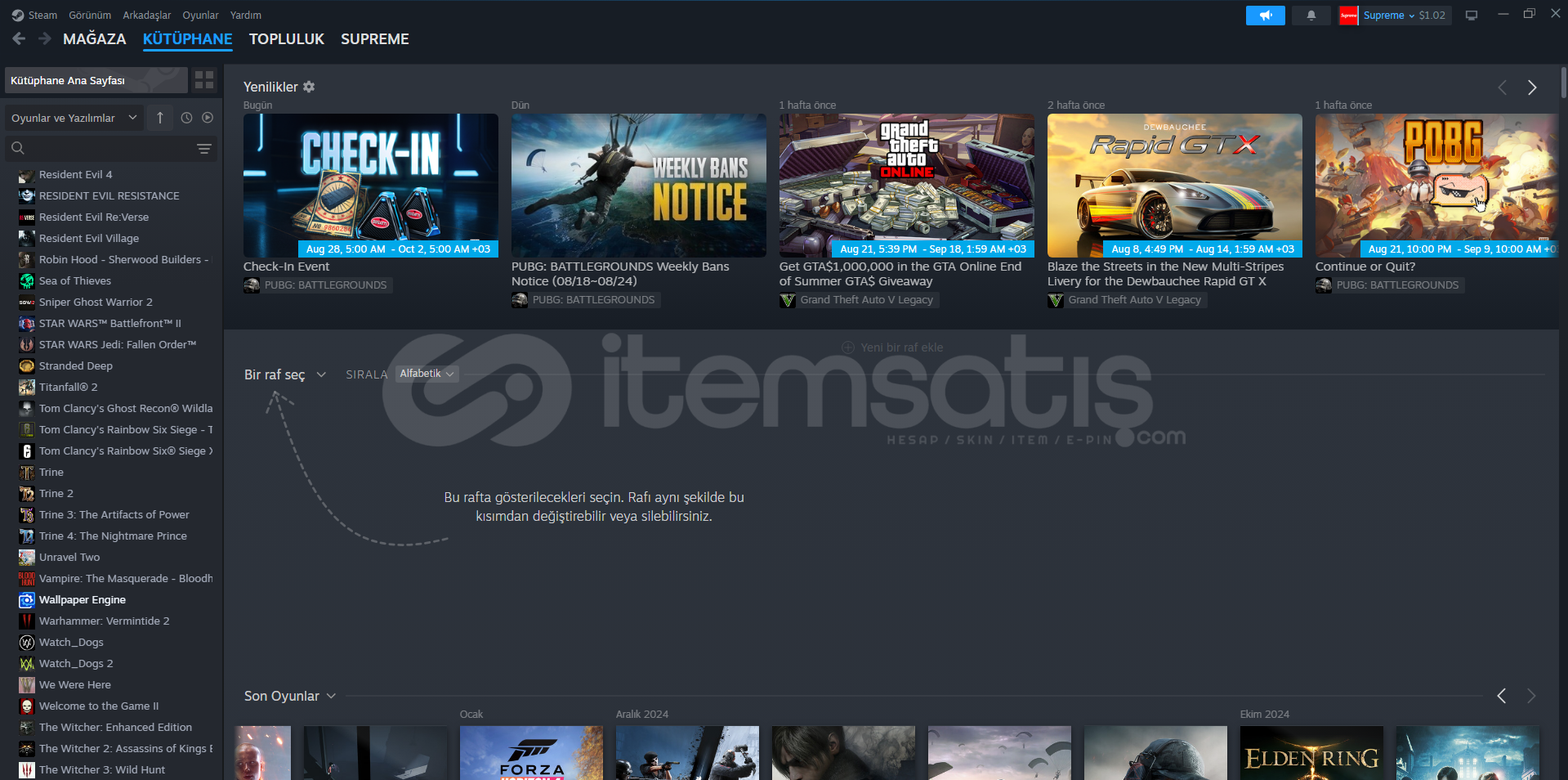Switch to the KÜTÜPHANE tab
Image resolution: width=1568 pixels, height=780 pixels.
click(187, 38)
